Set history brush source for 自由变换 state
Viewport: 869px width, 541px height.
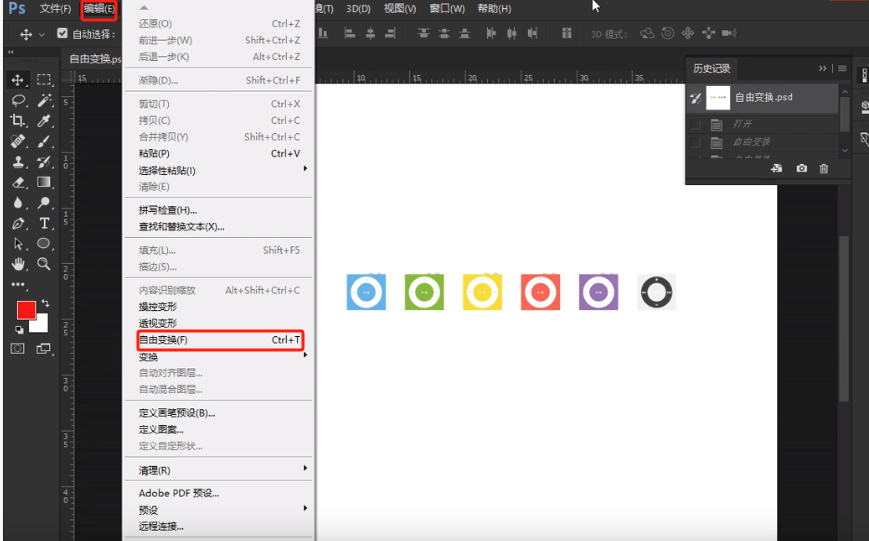tap(696, 143)
